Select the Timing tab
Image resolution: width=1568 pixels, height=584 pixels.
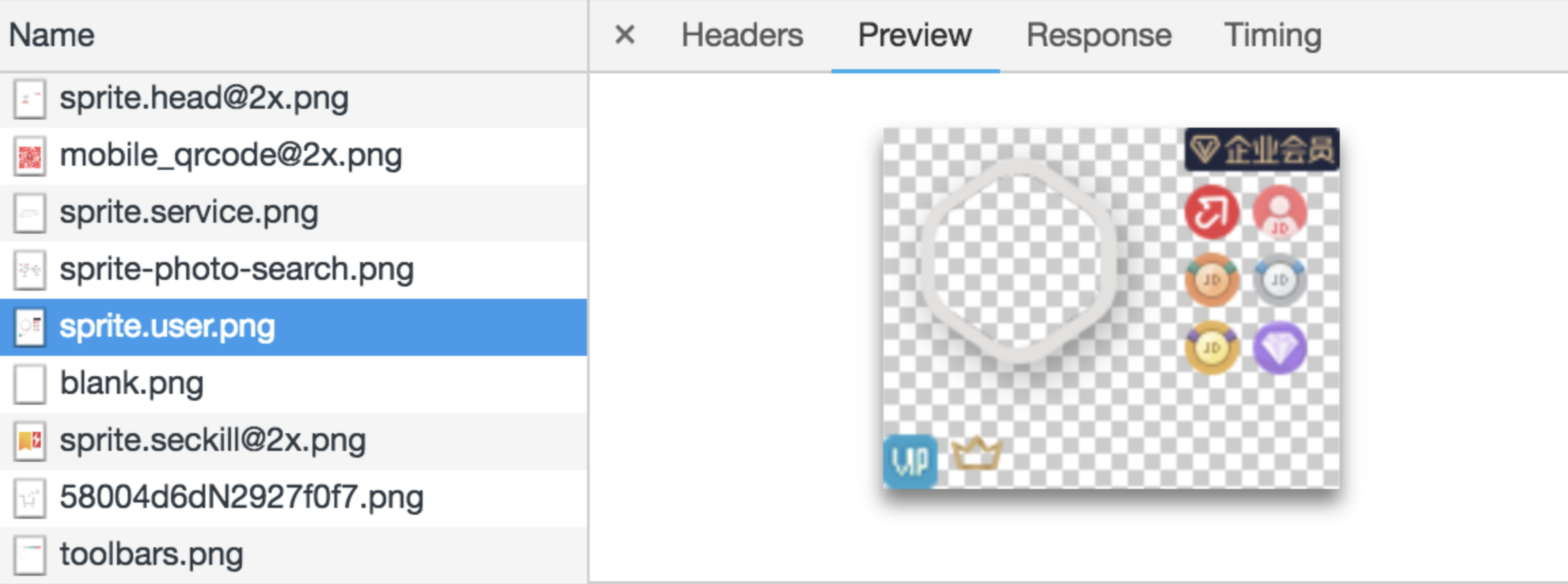[x=1272, y=35]
